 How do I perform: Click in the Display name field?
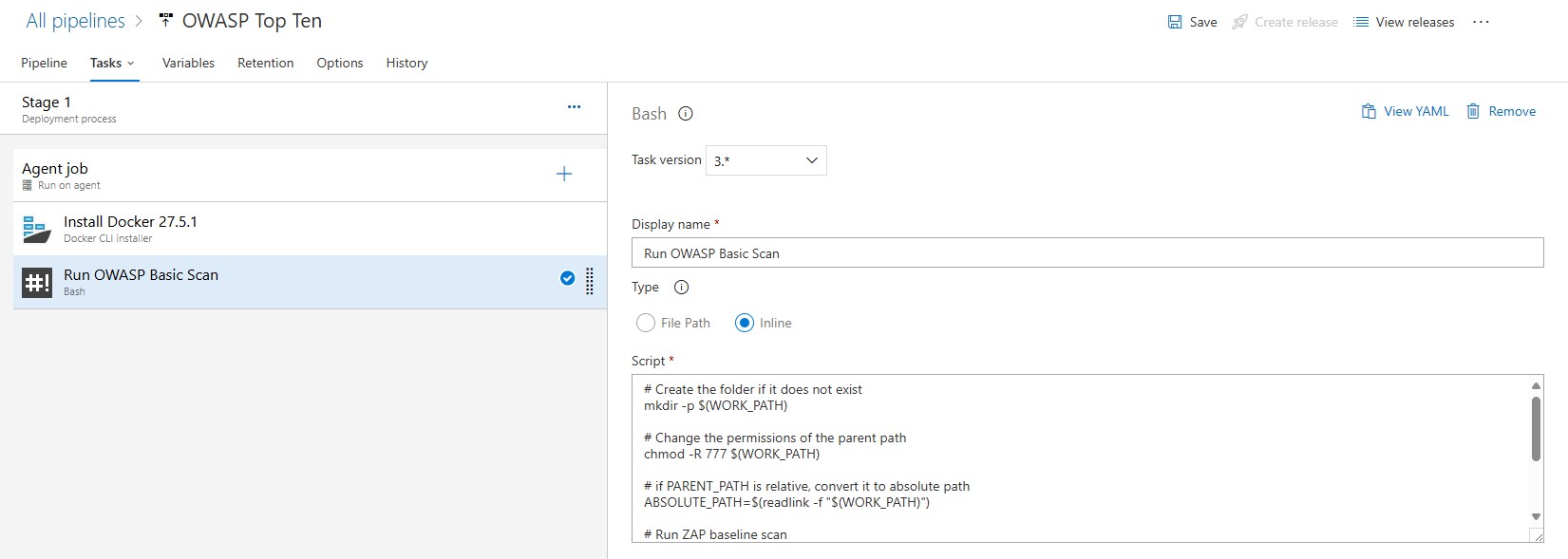pyautogui.click(x=1087, y=253)
